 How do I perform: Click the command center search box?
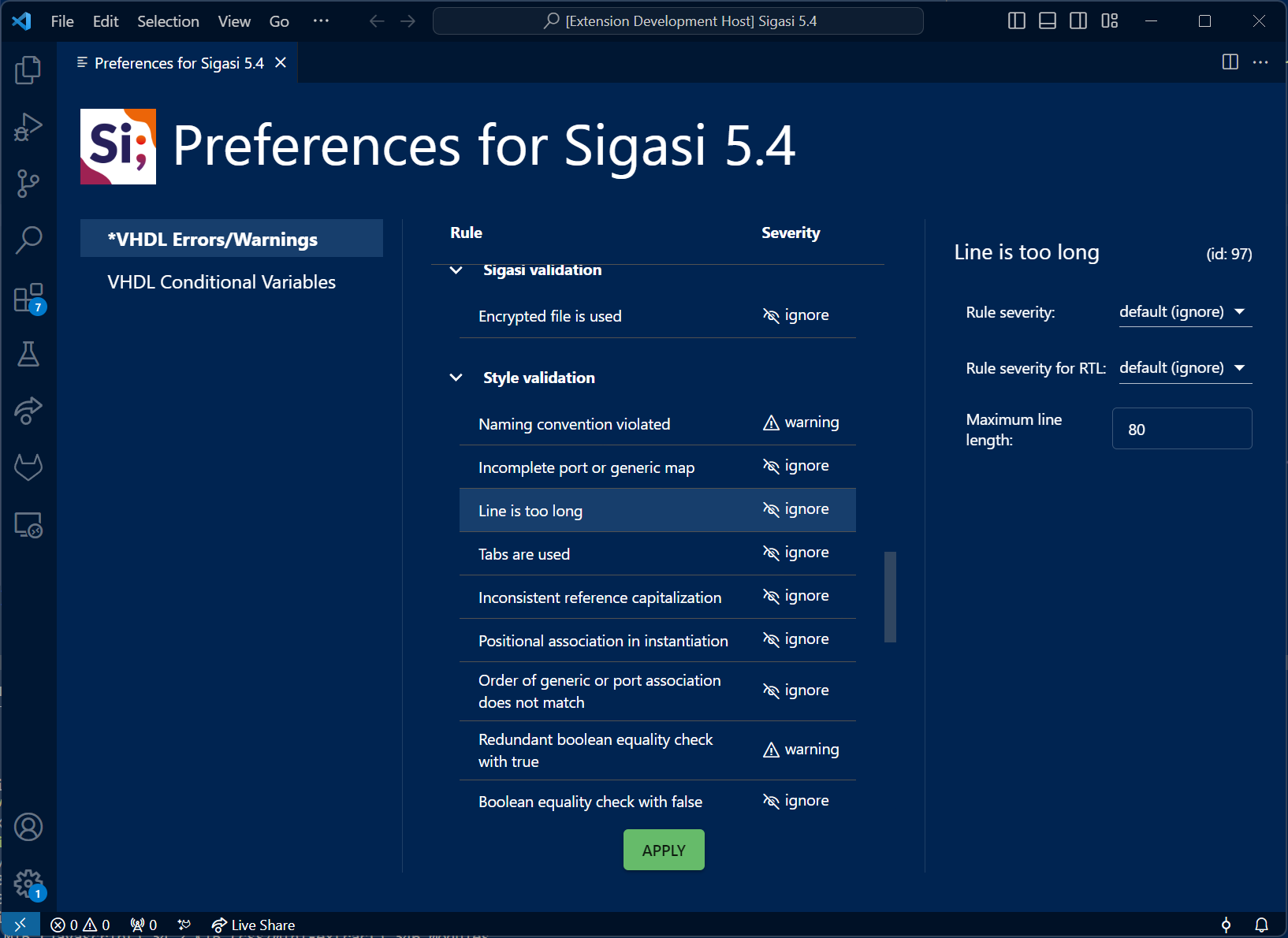click(x=678, y=21)
